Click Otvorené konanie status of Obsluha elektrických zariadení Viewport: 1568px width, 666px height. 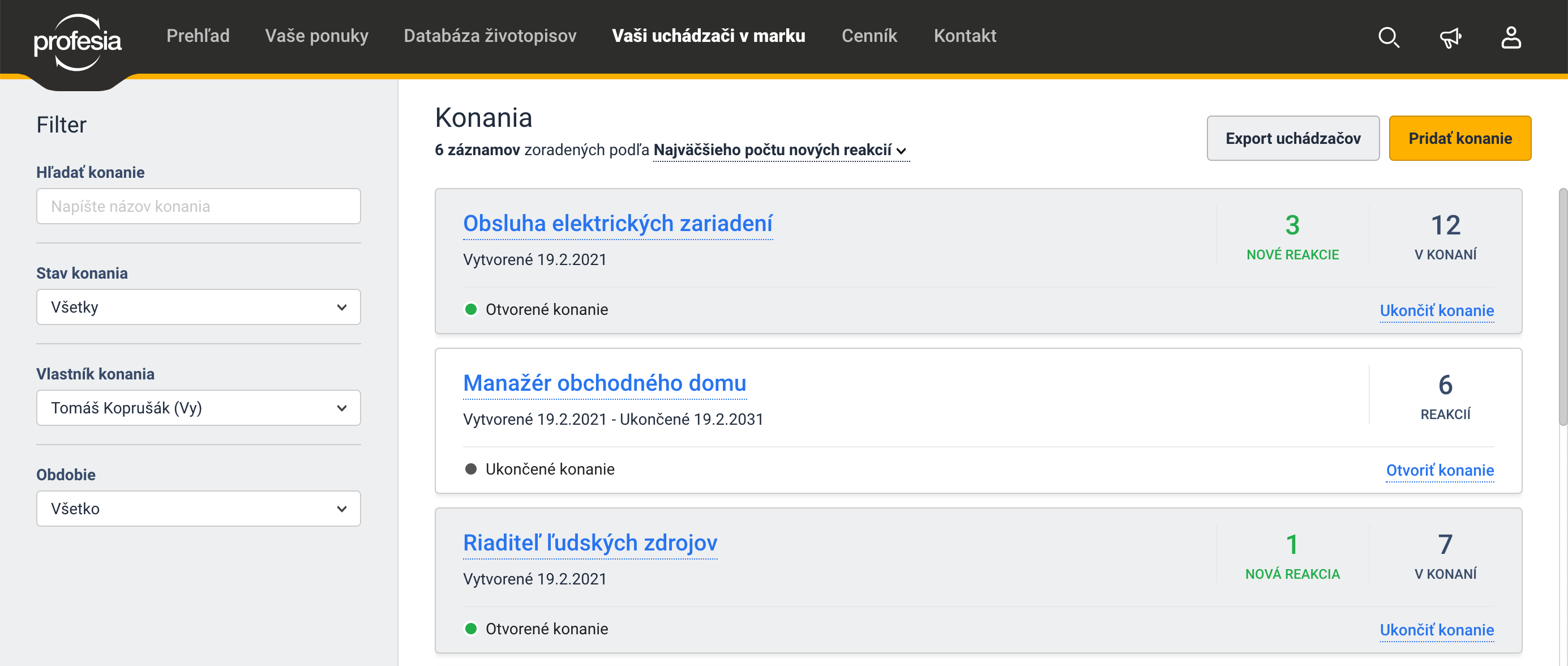[536, 309]
